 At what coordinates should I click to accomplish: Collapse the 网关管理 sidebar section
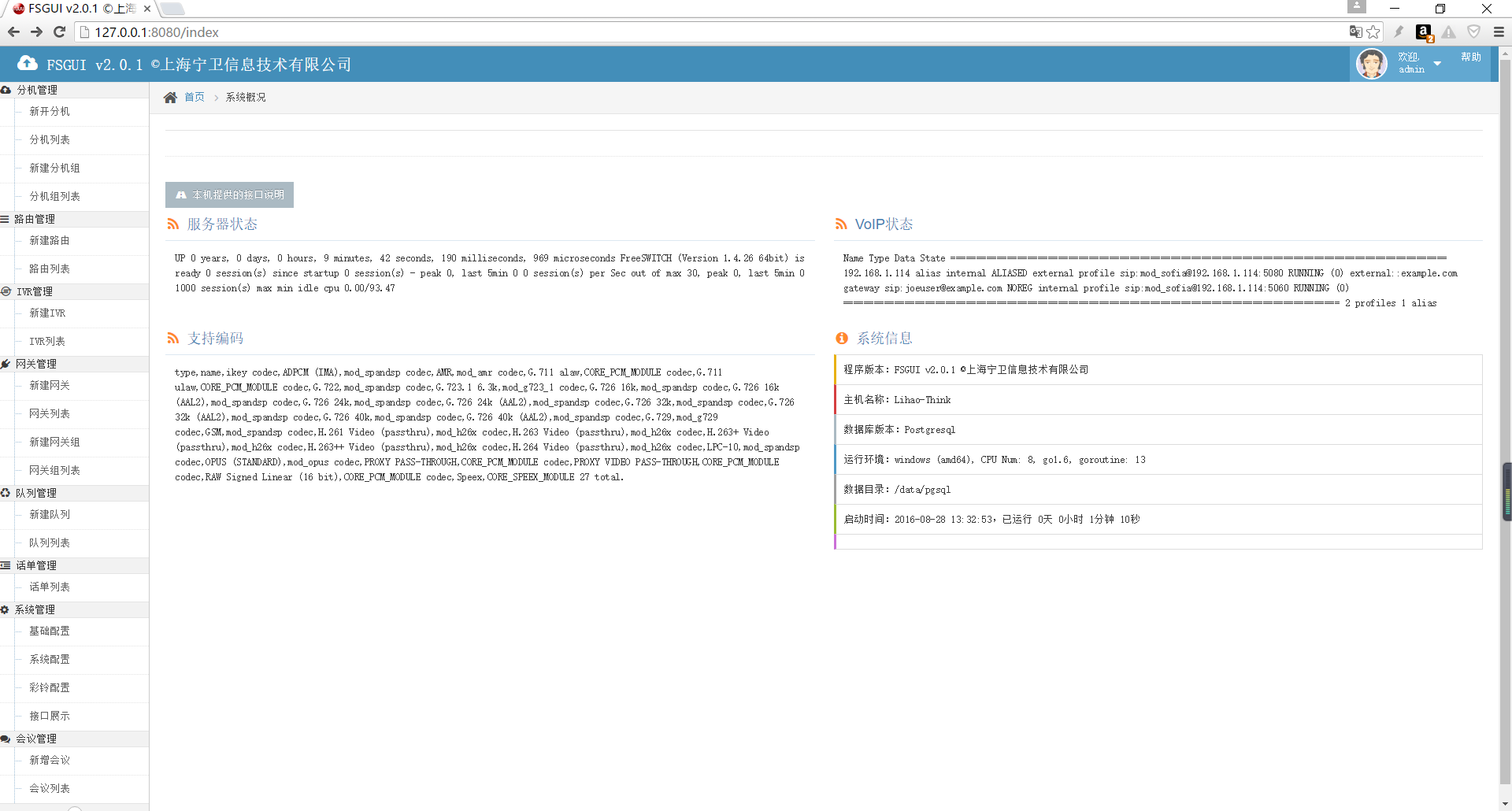click(x=36, y=364)
